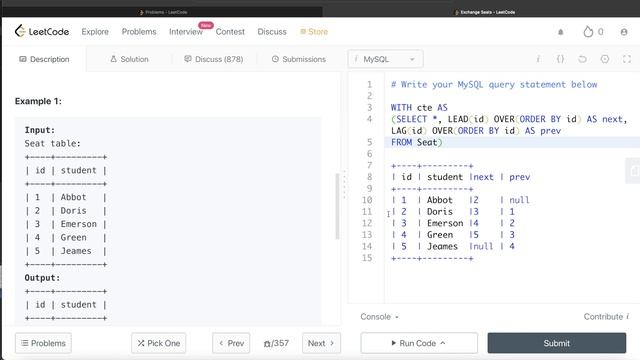The width and height of the screenshot is (640, 360).
Task: Open the Solution tab
Action: click(x=129, y=59)
